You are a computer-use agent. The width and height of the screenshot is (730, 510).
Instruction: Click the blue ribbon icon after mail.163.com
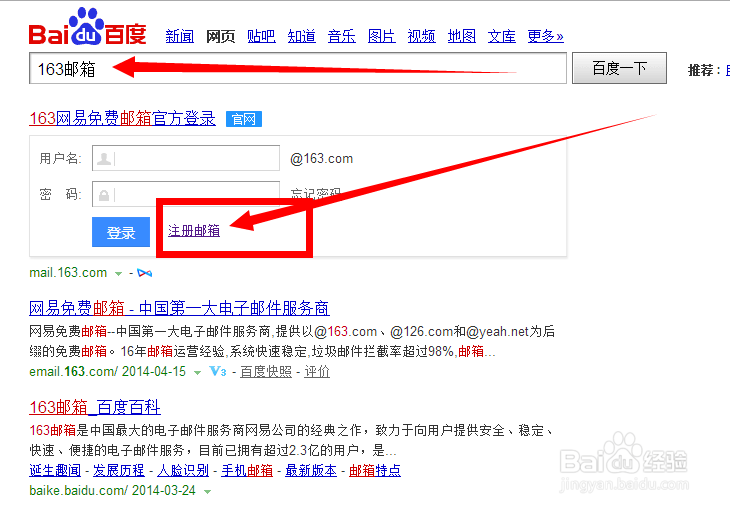tap(144, 273)
